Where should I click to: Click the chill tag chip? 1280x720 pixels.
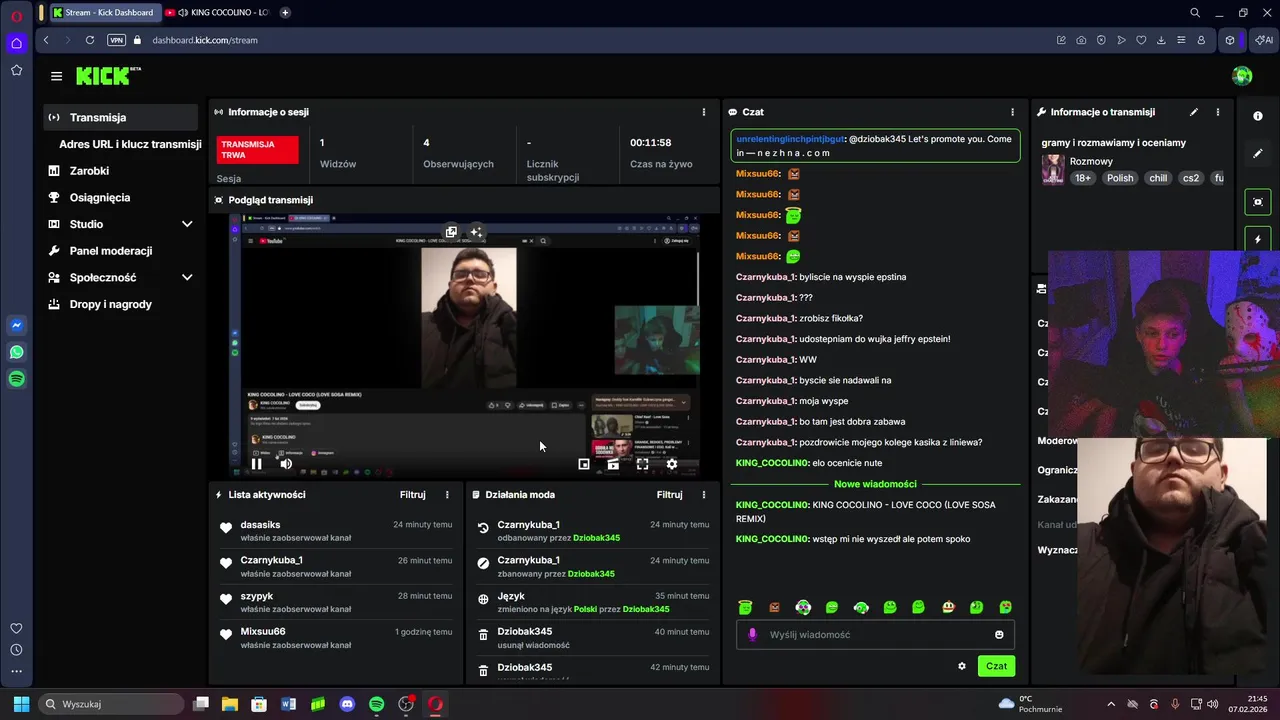click(1158, 178)
